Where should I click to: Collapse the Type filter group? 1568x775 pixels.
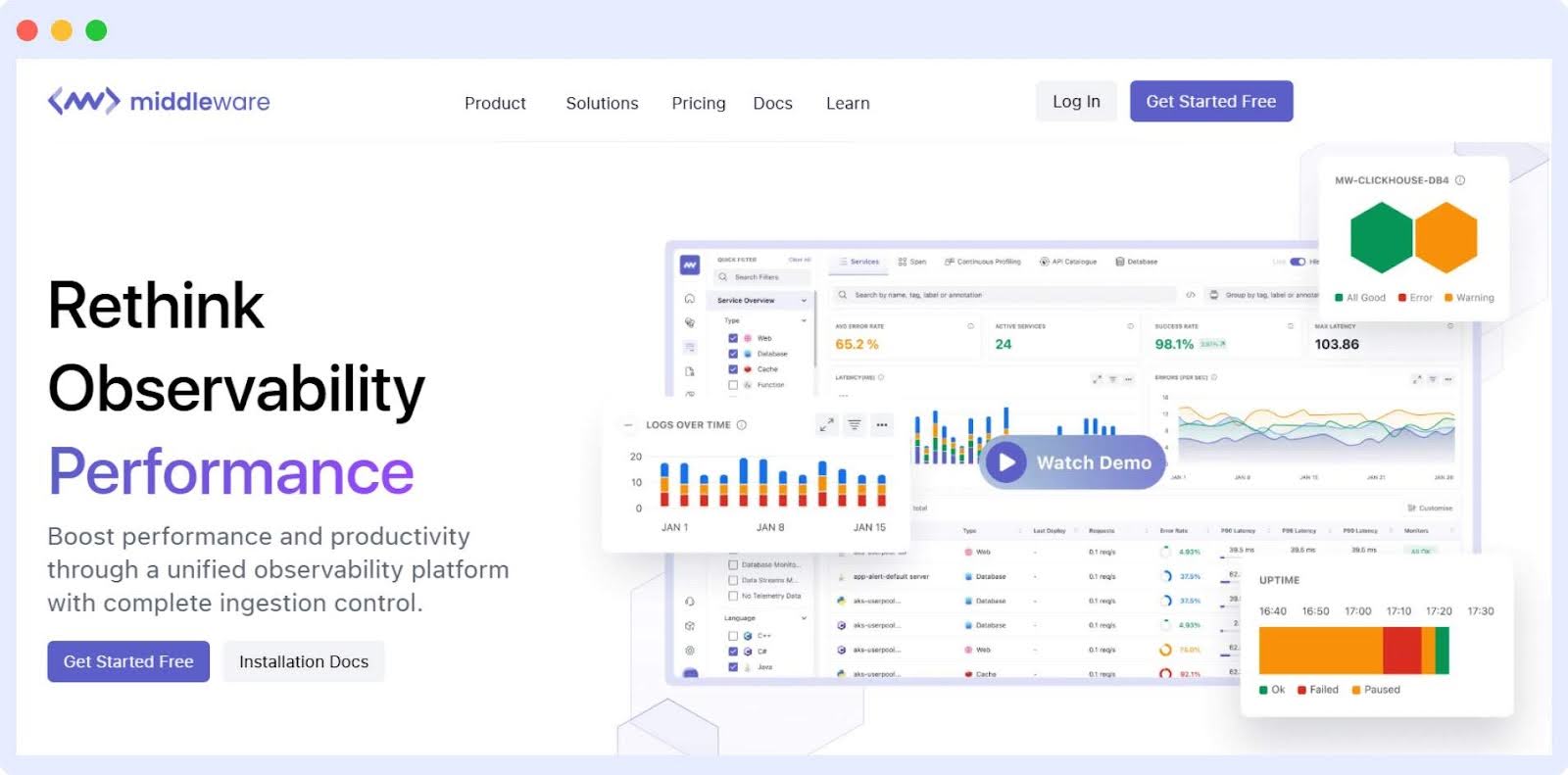(x=804, y=320)
